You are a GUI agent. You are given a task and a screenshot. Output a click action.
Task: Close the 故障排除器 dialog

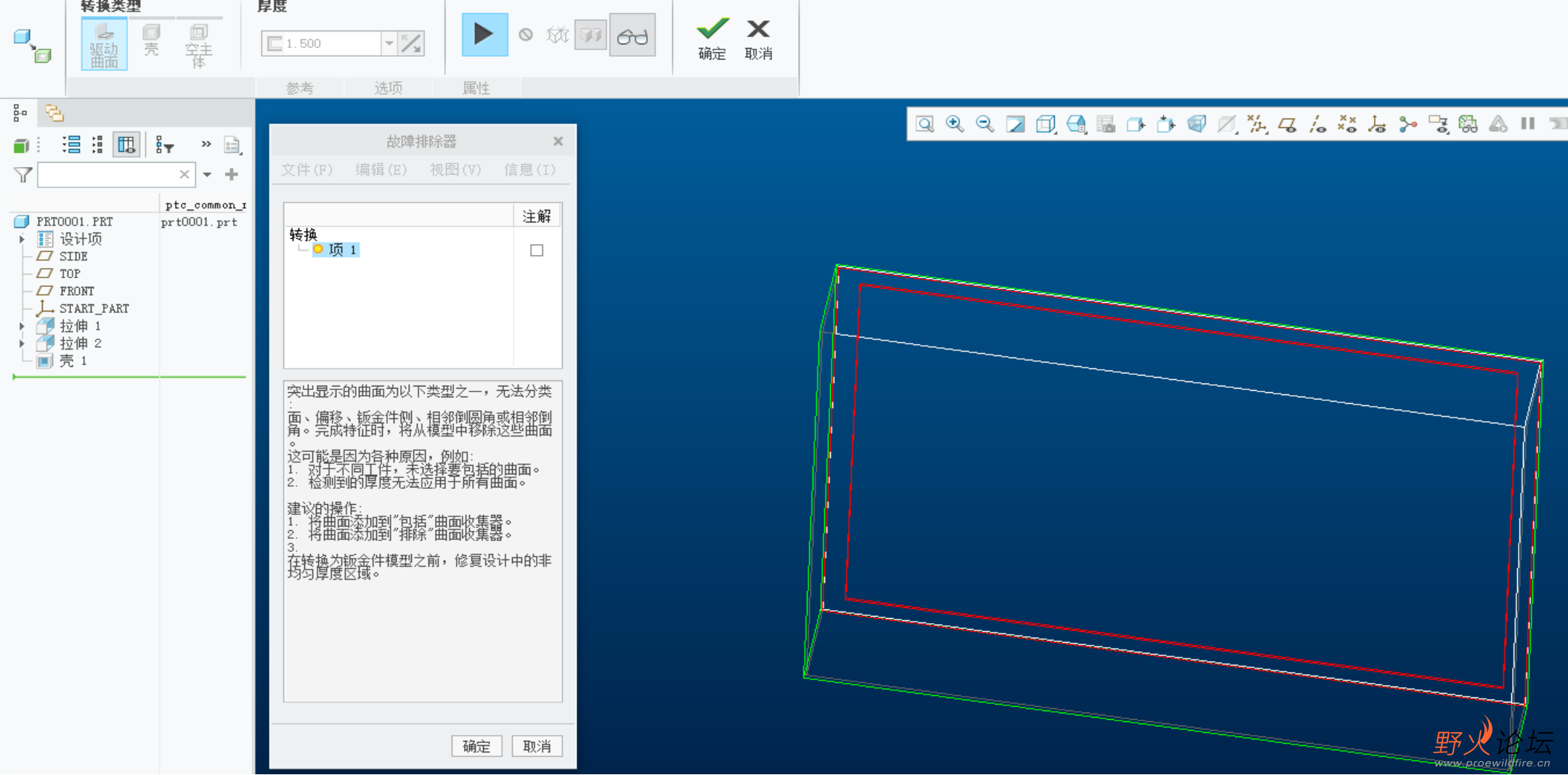click(558, 141)
